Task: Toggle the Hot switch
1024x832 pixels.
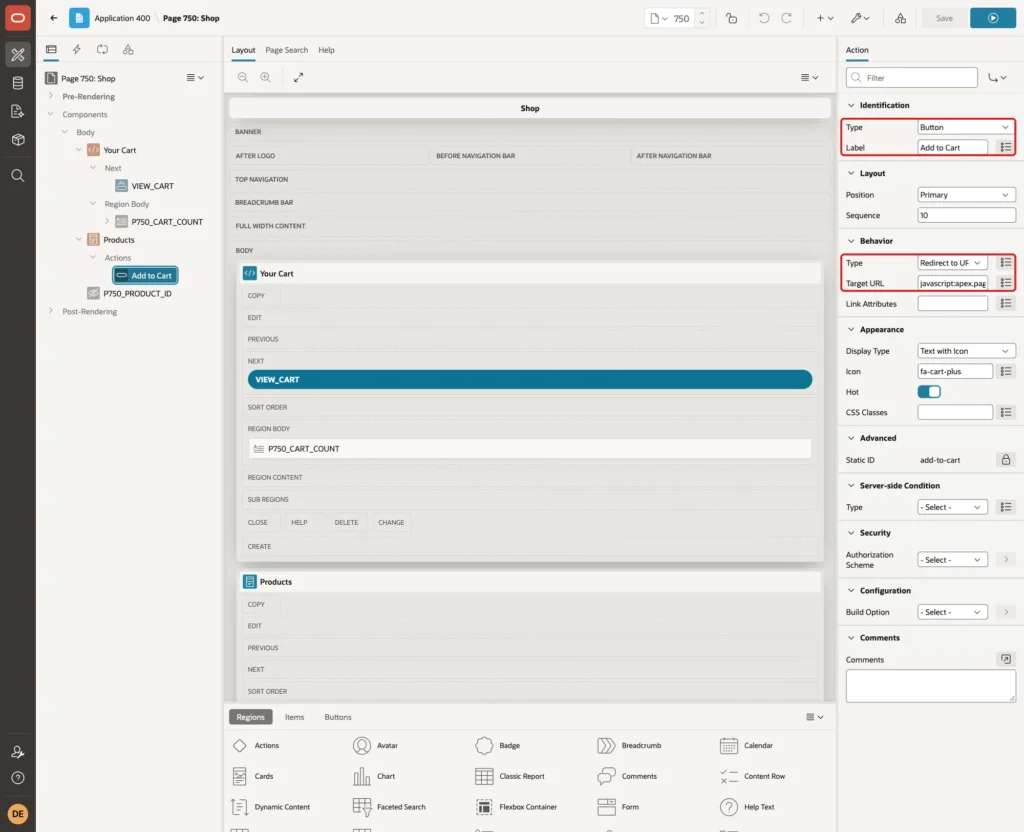Action: [929, 392]
